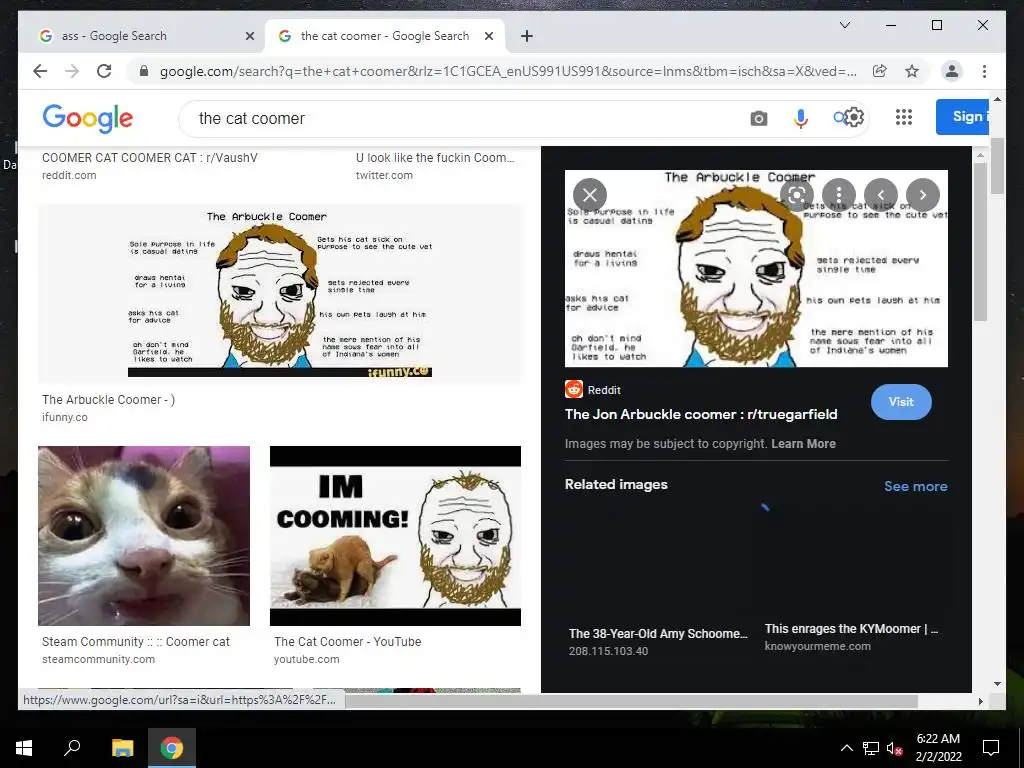Open File Explorer from taskbar
1024x768 pixels.
coord(122,748)
